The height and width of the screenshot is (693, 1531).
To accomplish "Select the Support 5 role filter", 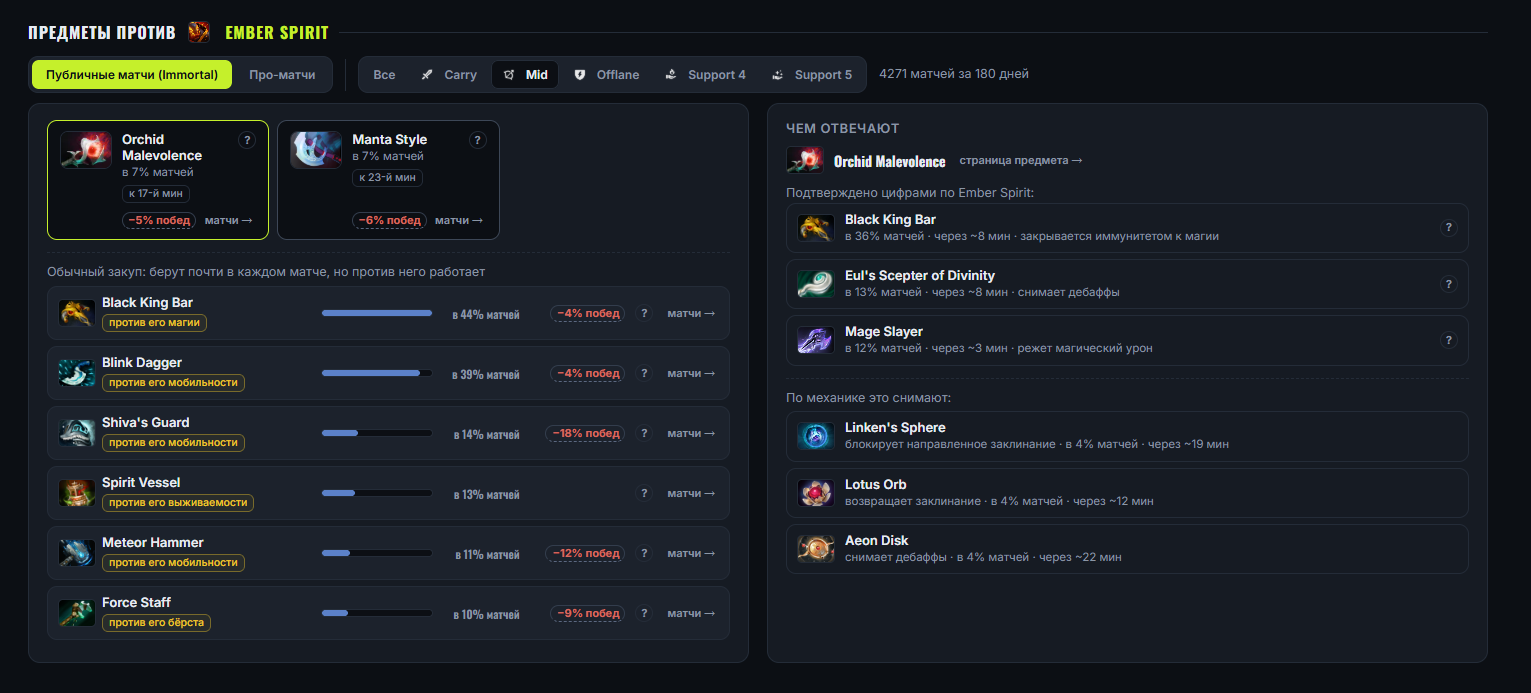I will pos(812,75).
